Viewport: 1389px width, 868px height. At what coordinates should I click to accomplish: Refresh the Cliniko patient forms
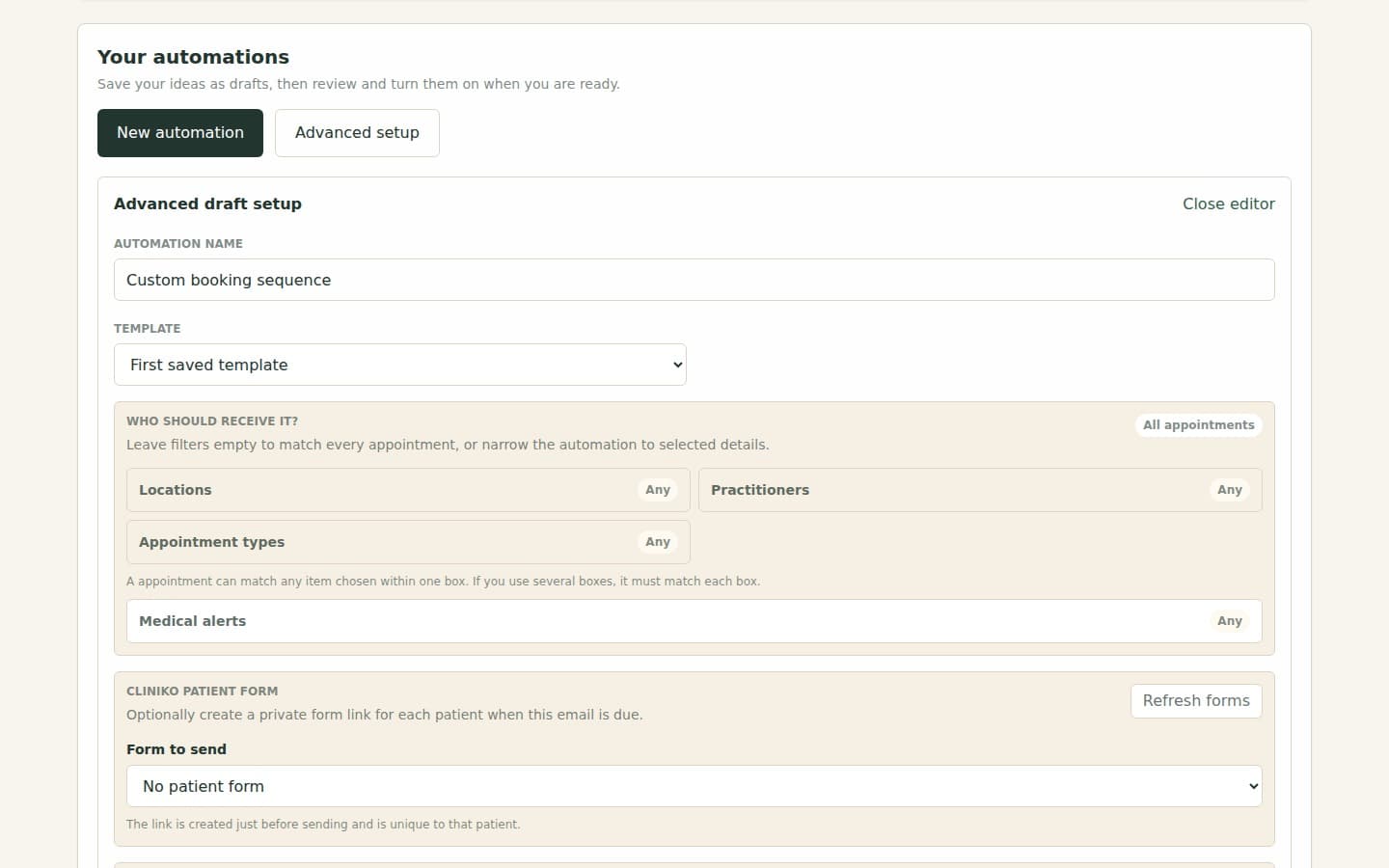[1196, 701]
